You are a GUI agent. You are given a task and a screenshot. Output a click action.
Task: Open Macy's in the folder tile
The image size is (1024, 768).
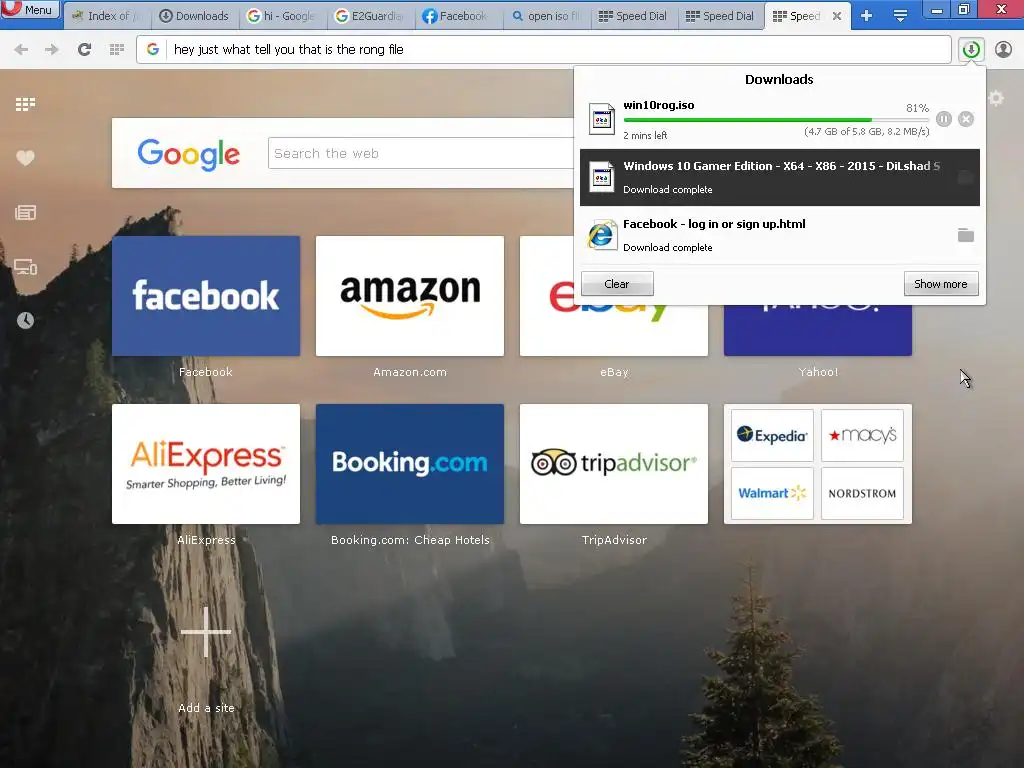862,436
